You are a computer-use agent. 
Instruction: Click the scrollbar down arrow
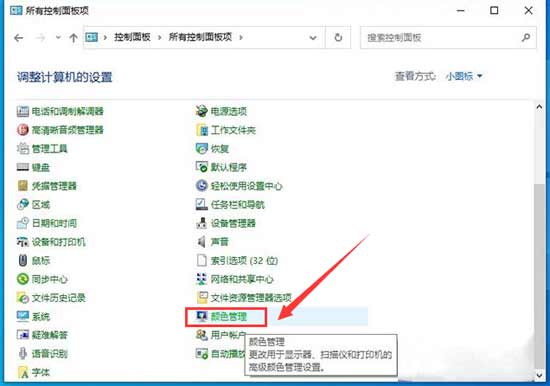tap(539, 375)
